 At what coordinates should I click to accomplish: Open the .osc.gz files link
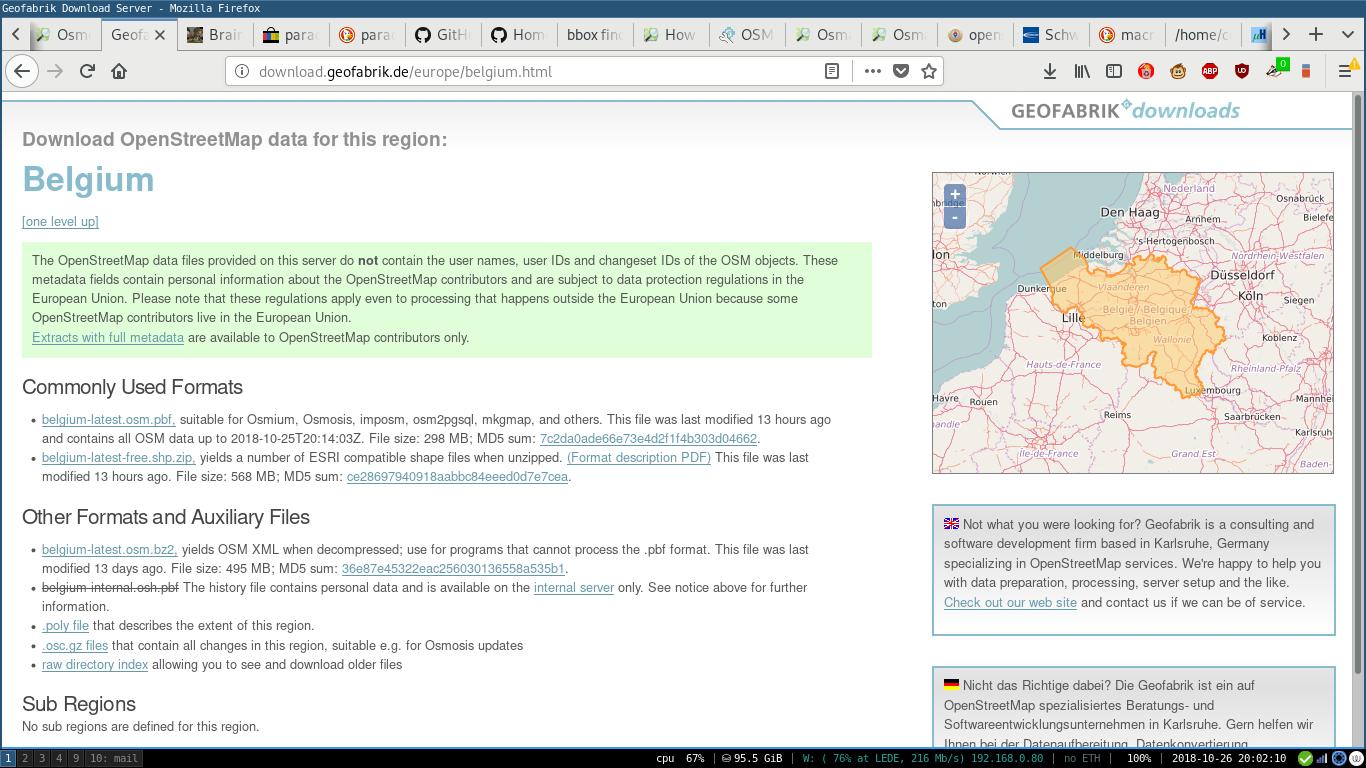(x=75, y=646)
